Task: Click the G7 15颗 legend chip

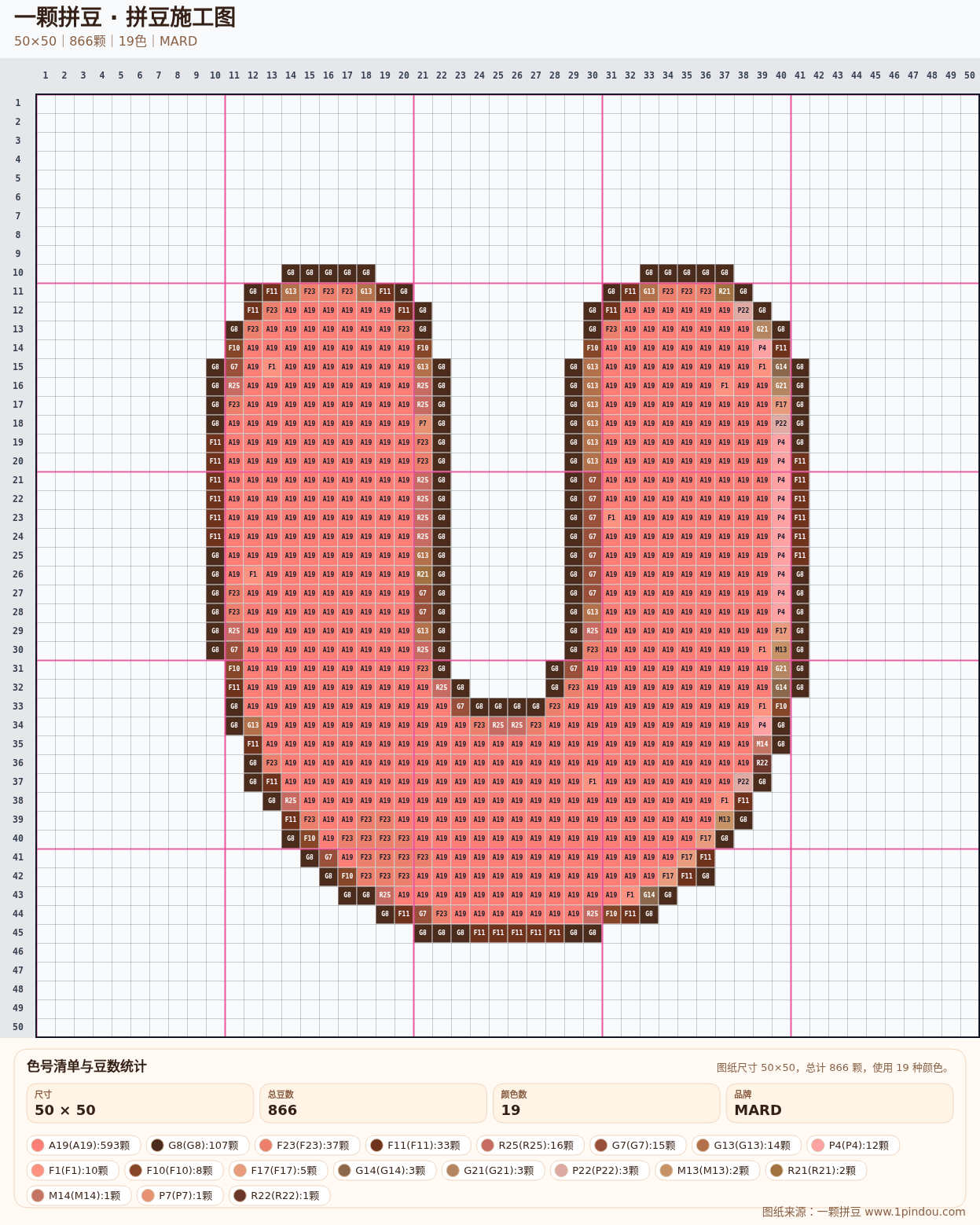Action: click(638, 1145)
